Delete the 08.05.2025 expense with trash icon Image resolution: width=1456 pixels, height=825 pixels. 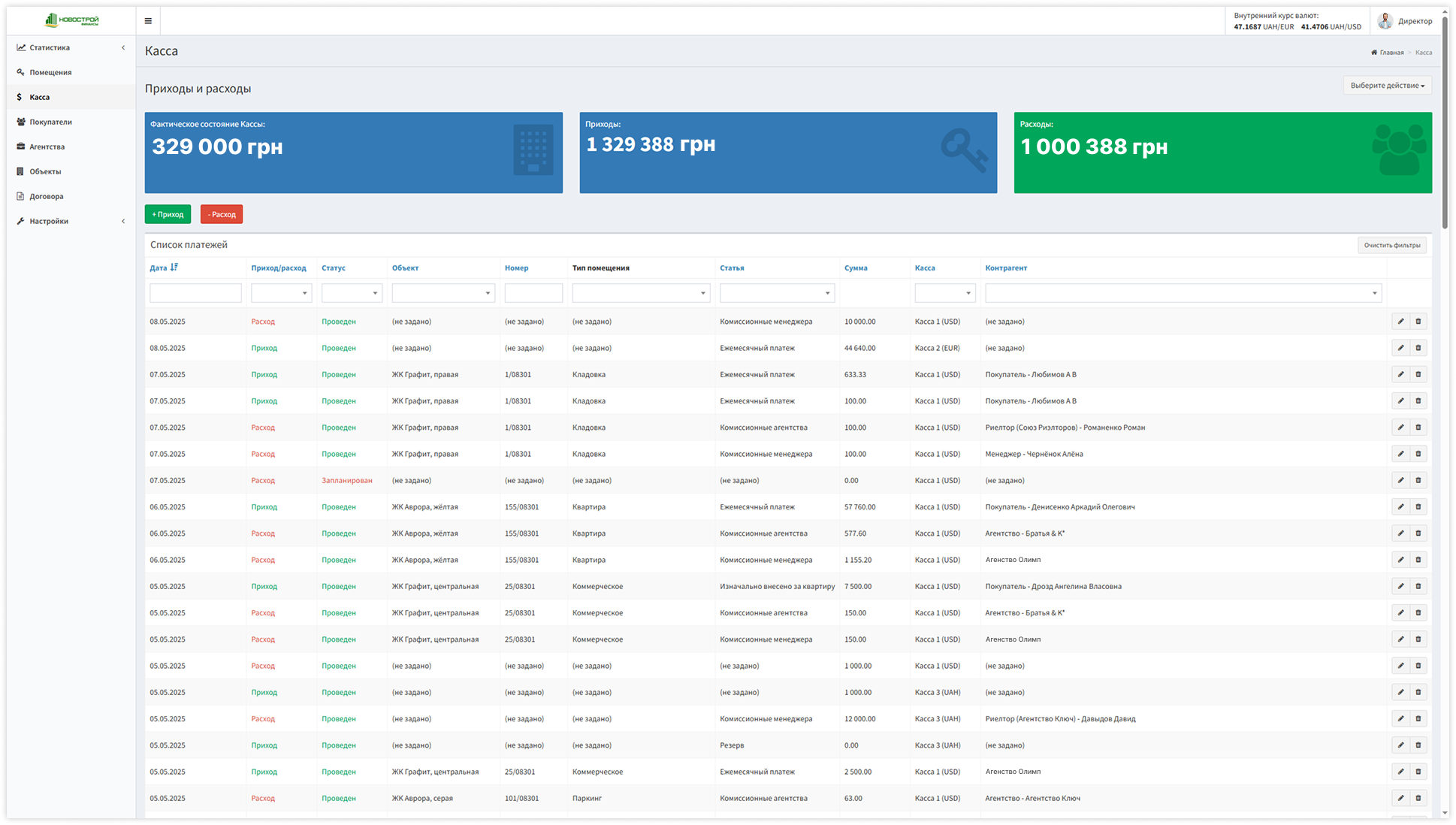[x=1418, y=321]
